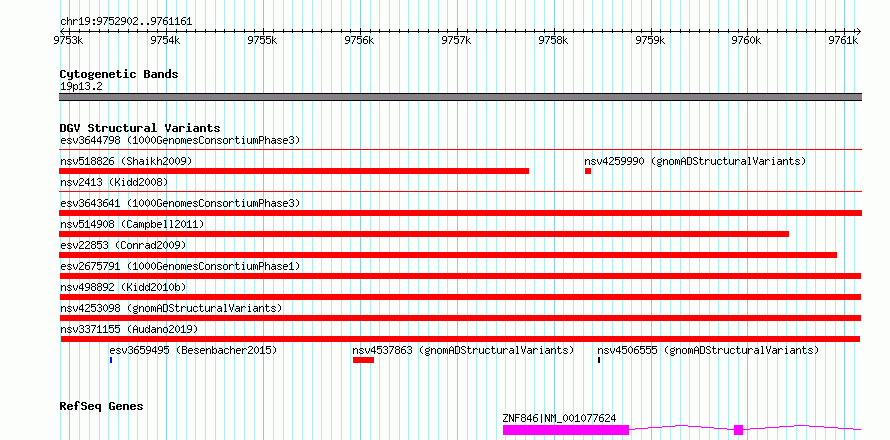890x440 pixels.
Task: Click the small nsv4259990 red variant block
Action: [588, 171]
